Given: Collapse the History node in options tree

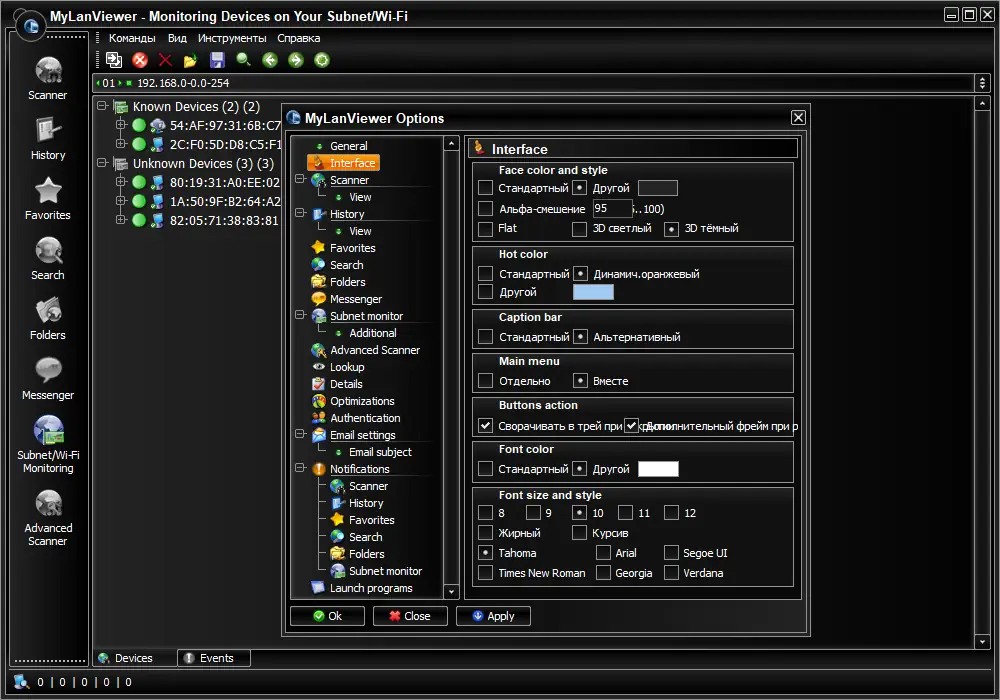Looking at the screenshot, I should pyautogui.click(x=300, y=213).
